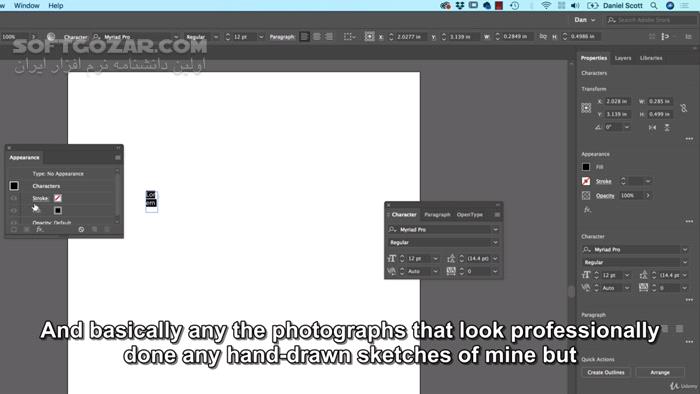Click font size stepper in floating Character panel
700x394 pixels.
402,258
